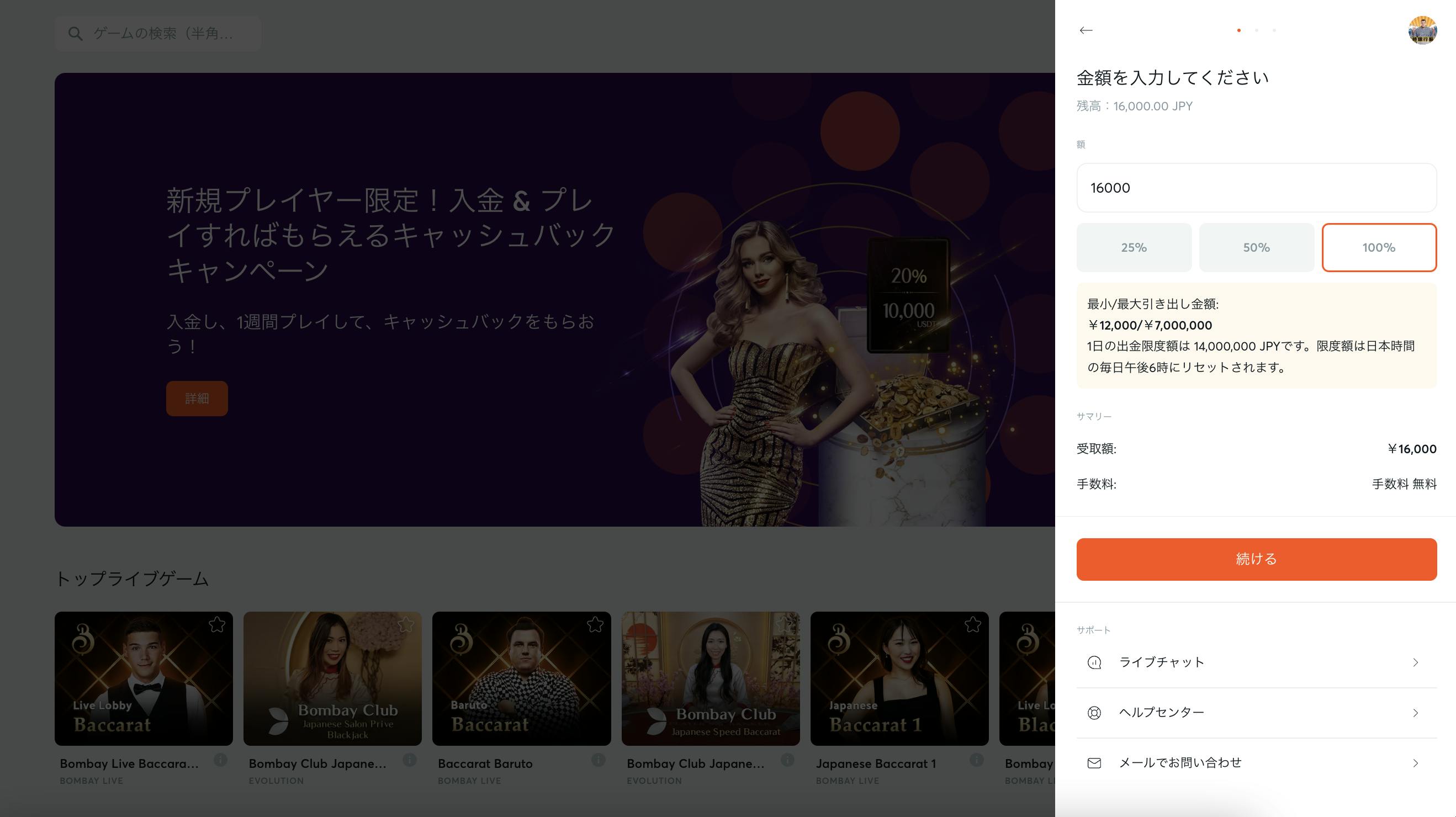The width and height of the screenshot is (1456, 817).
Task: Click the back arrow in withdrawal panel
Action: pyautogui.click(x=1086, y=30)
